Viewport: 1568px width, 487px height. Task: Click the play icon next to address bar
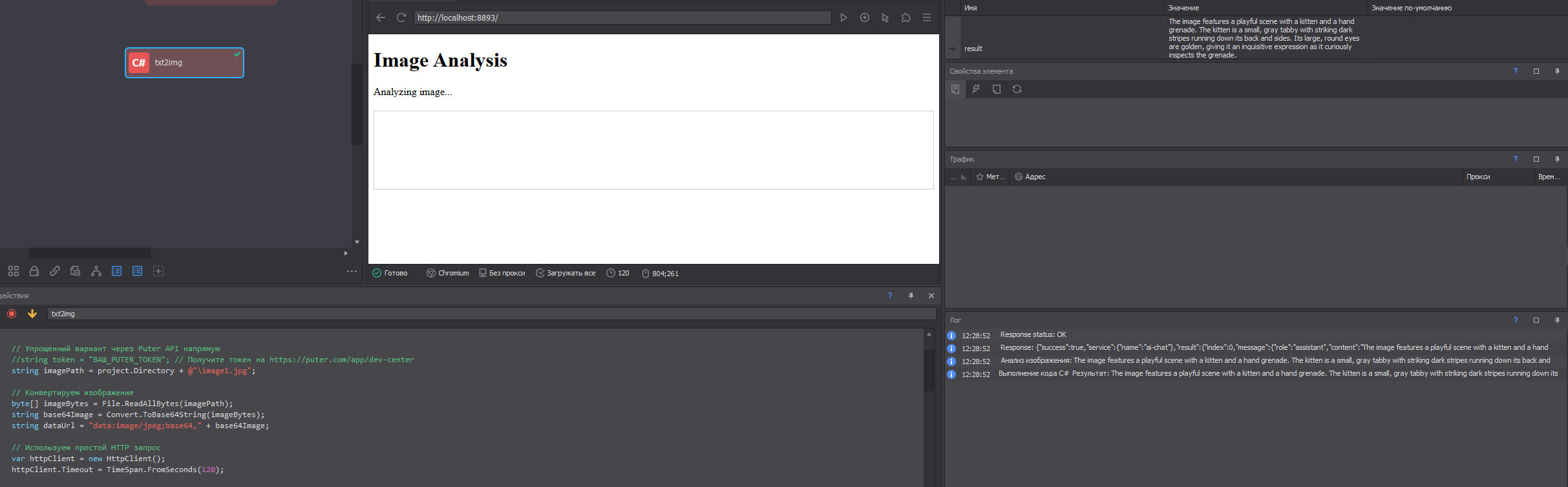point(843,17)
